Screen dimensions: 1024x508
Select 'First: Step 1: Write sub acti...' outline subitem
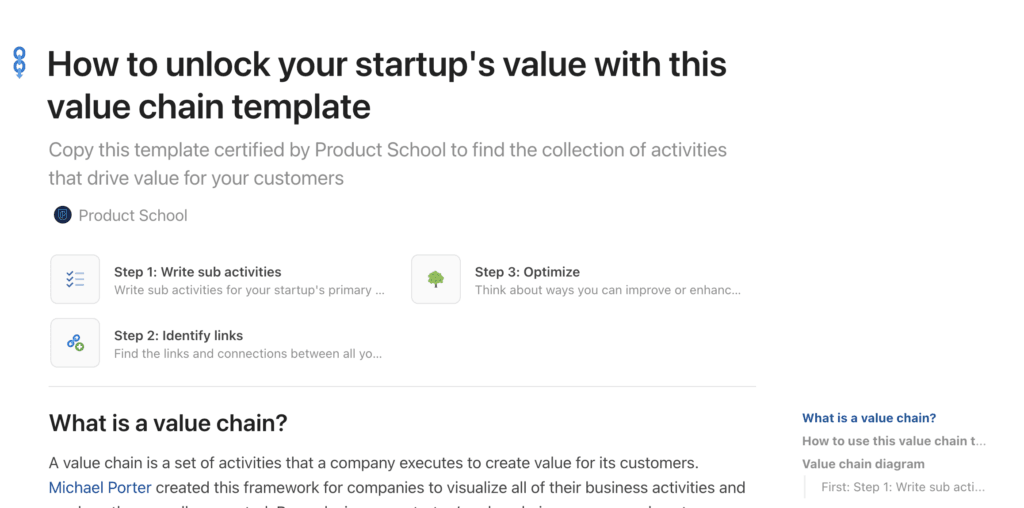[902, 487]
